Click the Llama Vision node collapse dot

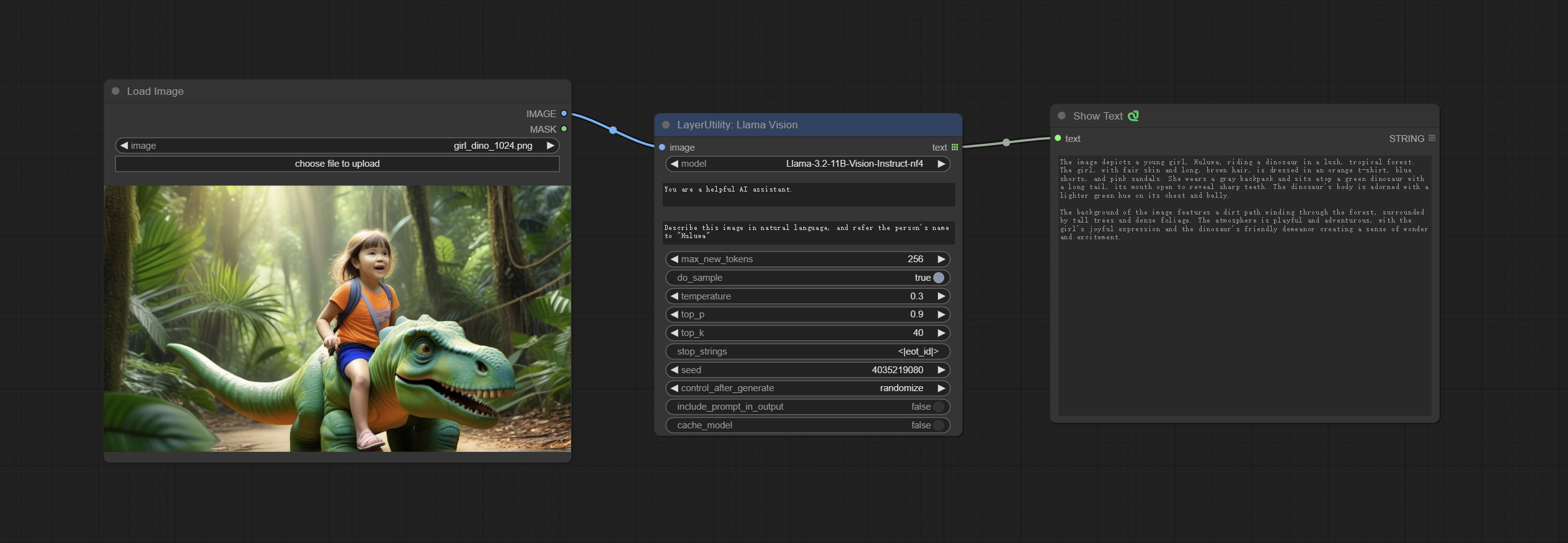(x=666, y=125)
